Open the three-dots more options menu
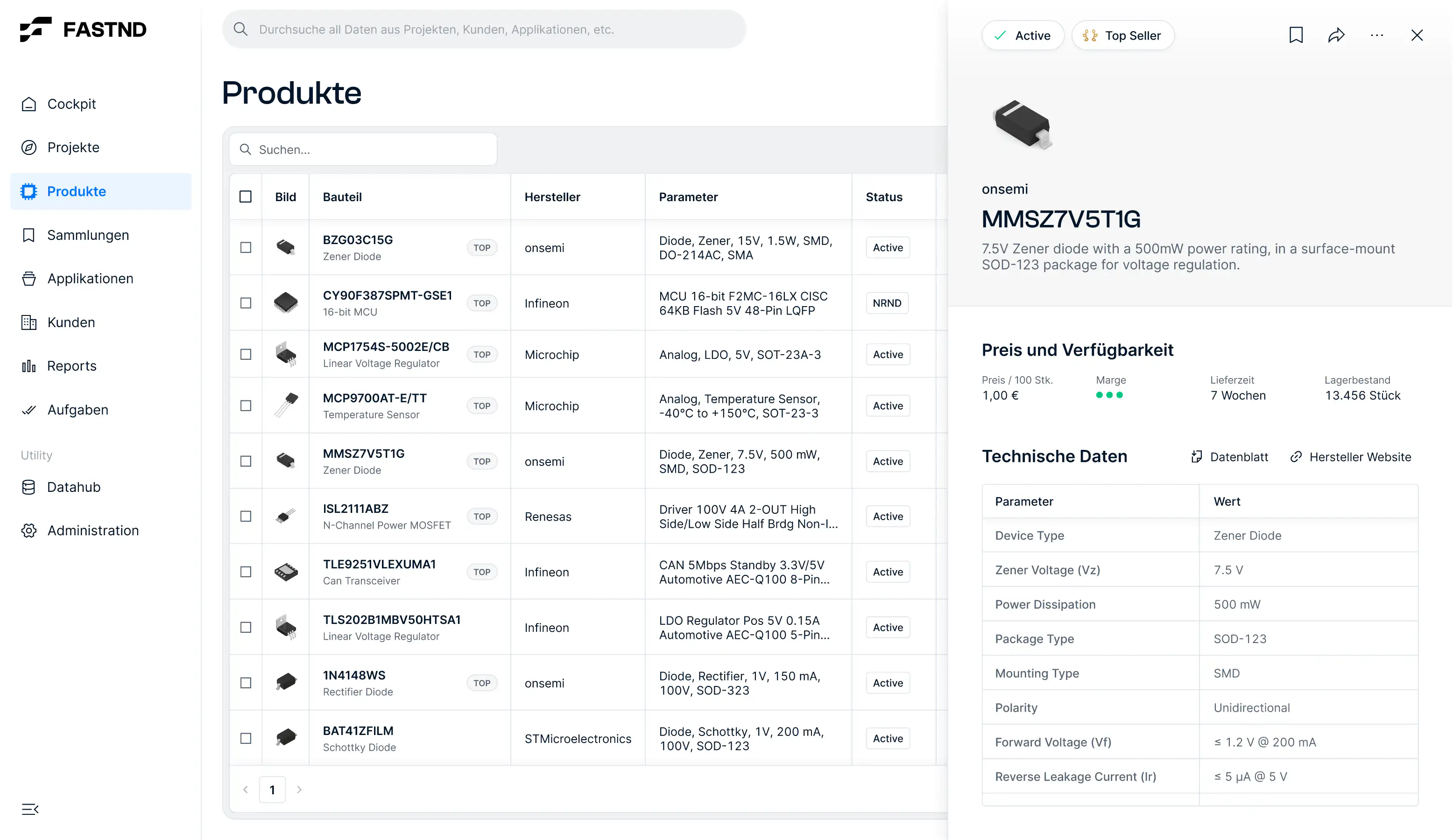The width and height of the screenshot is (1453, 840). coord(1376,35)
